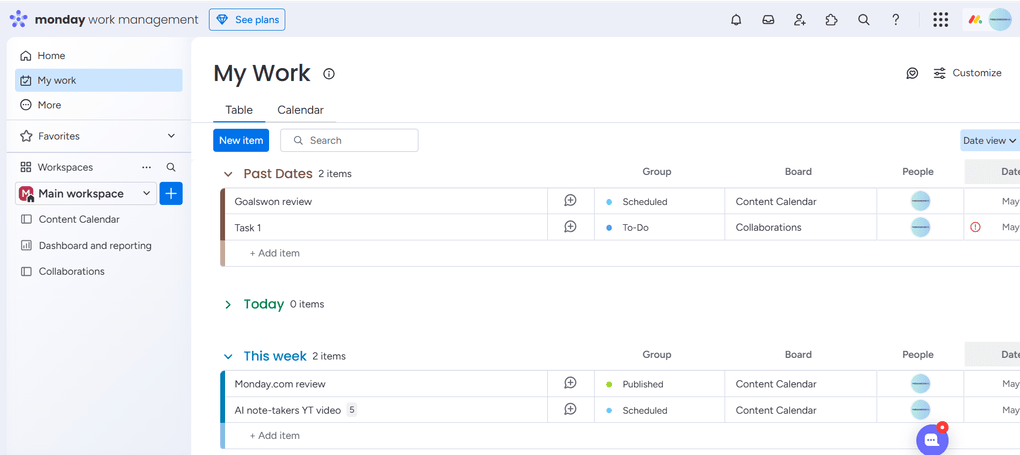This screenshot has height=455, width=1020.
Task: Open update conversation for Monday.com review
Action: tap(570, 383)
